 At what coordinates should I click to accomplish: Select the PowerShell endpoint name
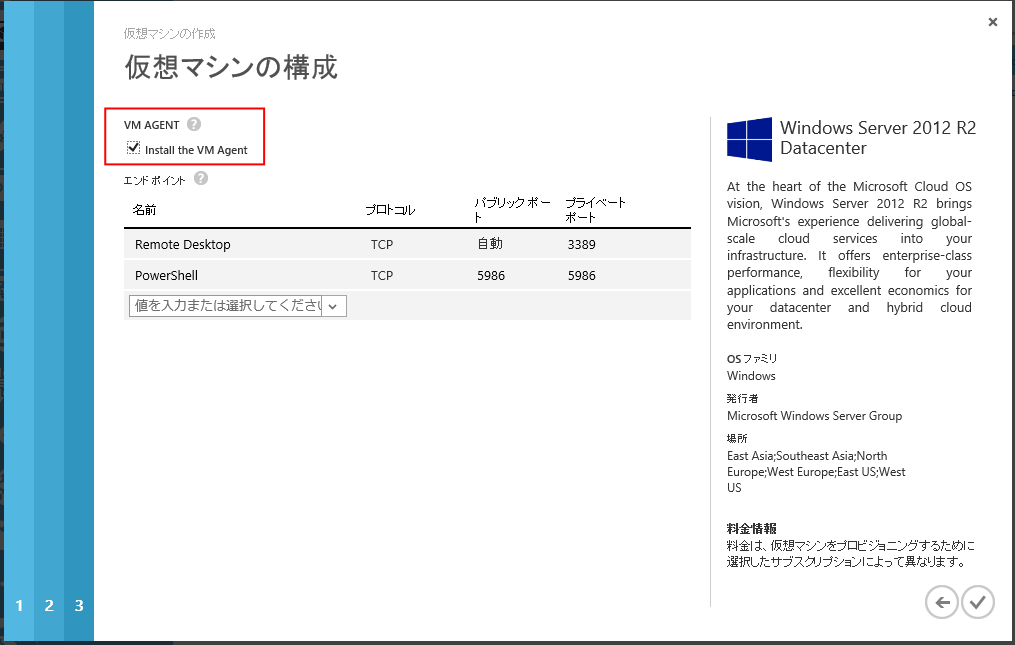coord(167,275)
